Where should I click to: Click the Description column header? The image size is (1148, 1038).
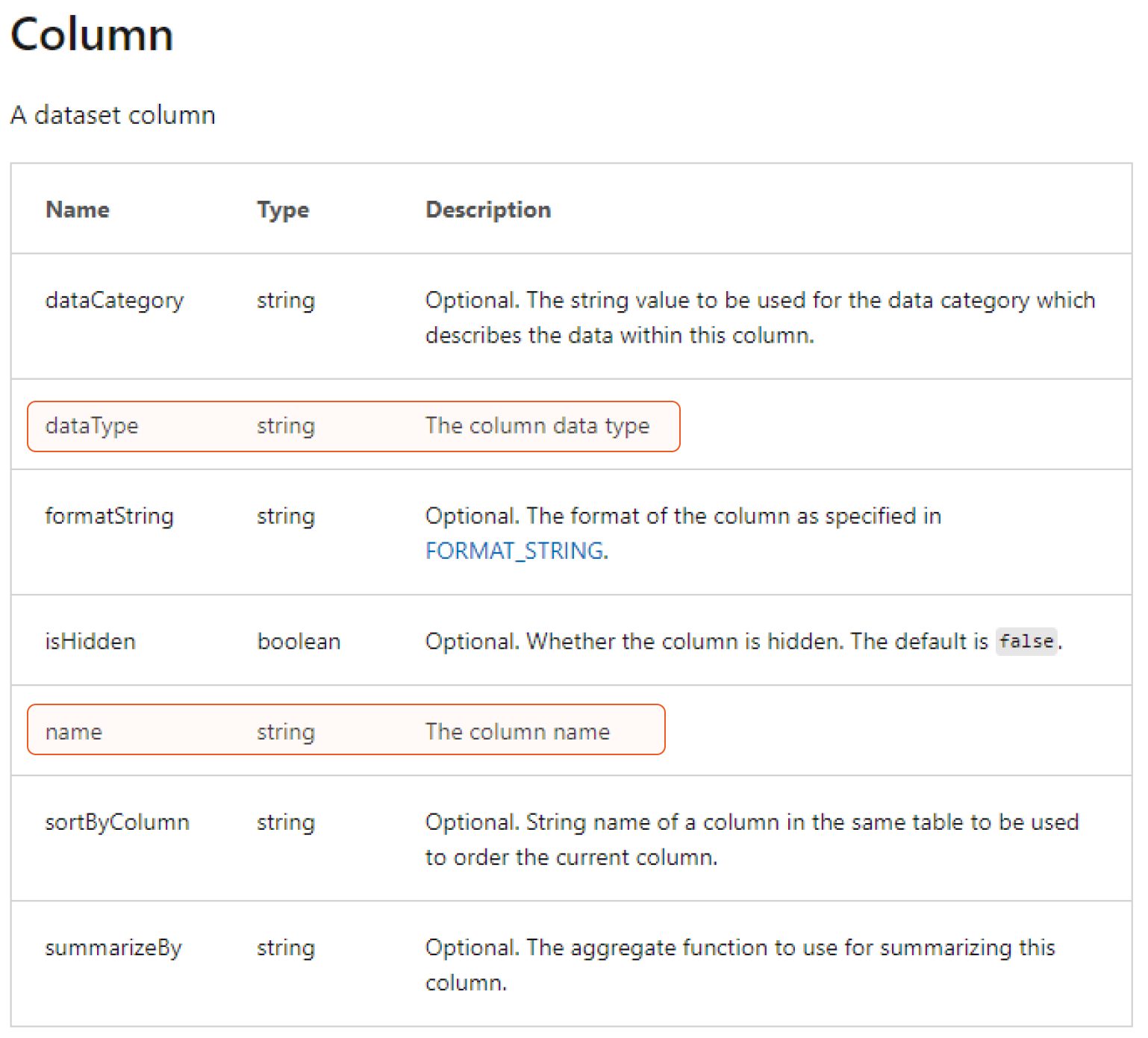coord(487,210)
